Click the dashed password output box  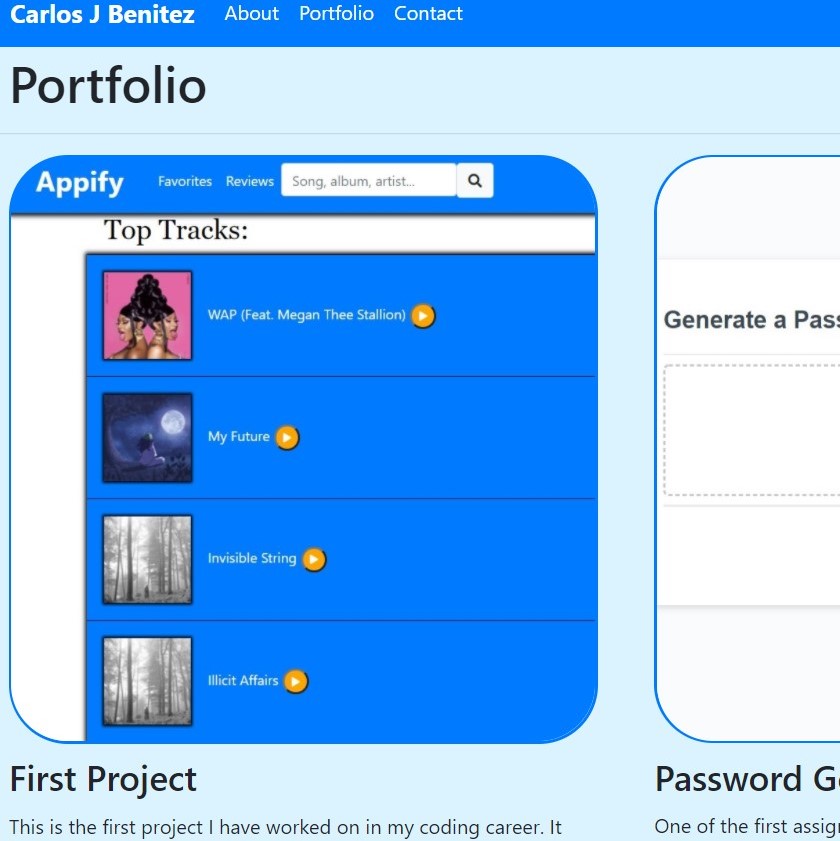click(751, 430)
